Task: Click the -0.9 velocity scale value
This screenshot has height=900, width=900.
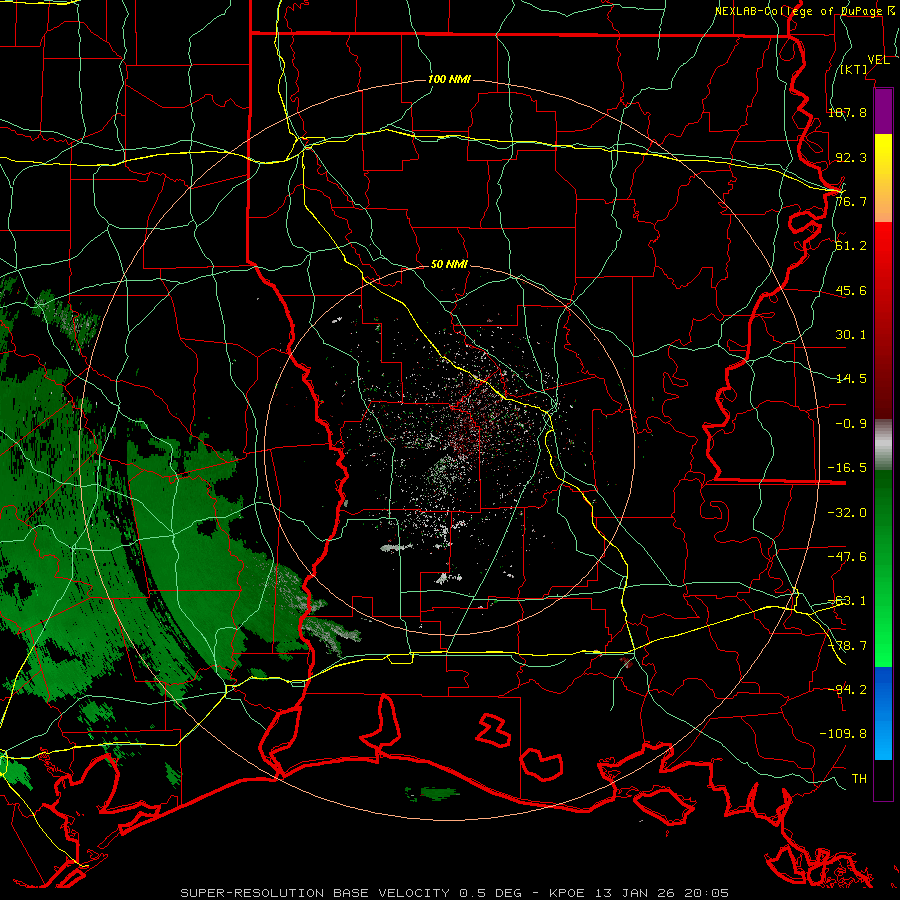Action: coord(851,424)
